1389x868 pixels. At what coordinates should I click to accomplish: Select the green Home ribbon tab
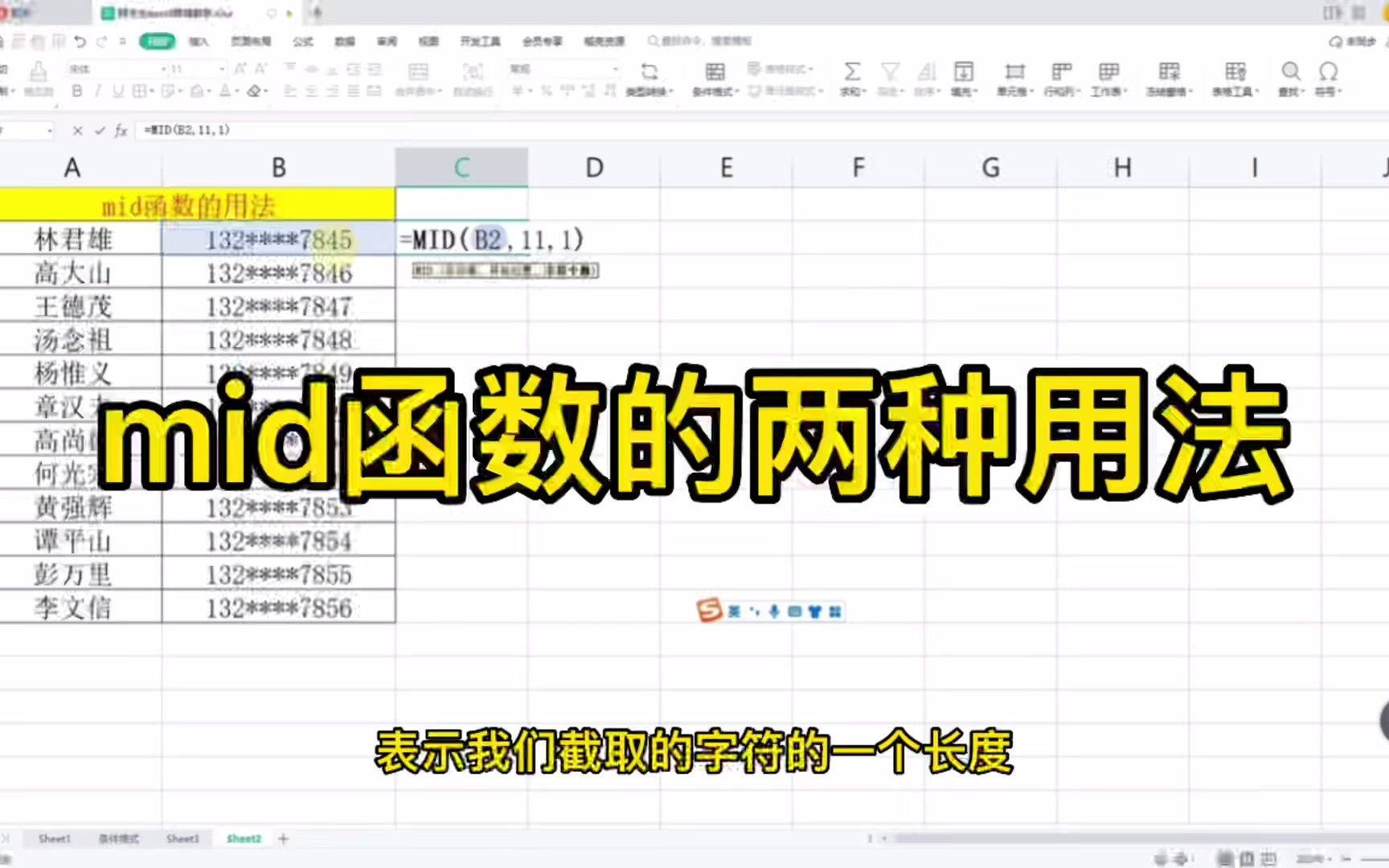tap(158, 41)
